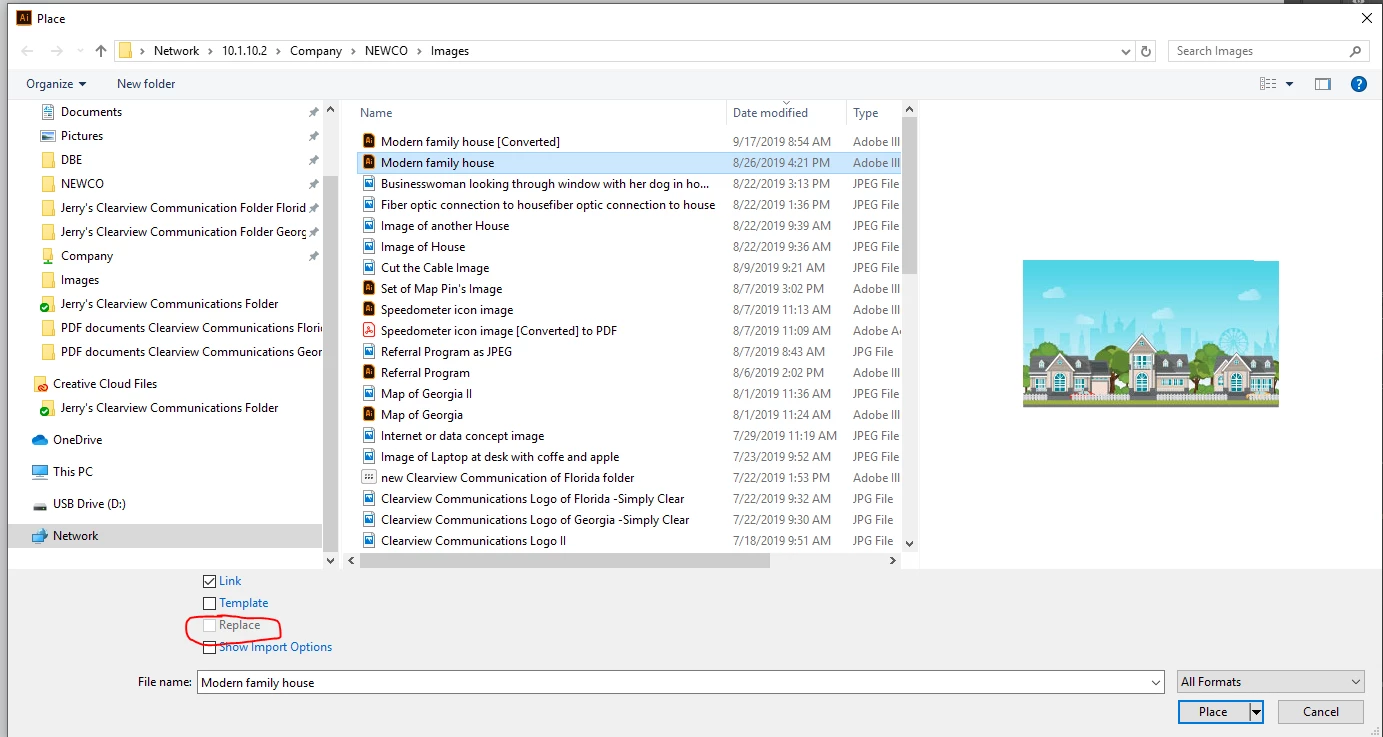This screenshot has width=1383, height=737.
Task: Open the Place button dropdown arrow
Action: (1256, 712)
